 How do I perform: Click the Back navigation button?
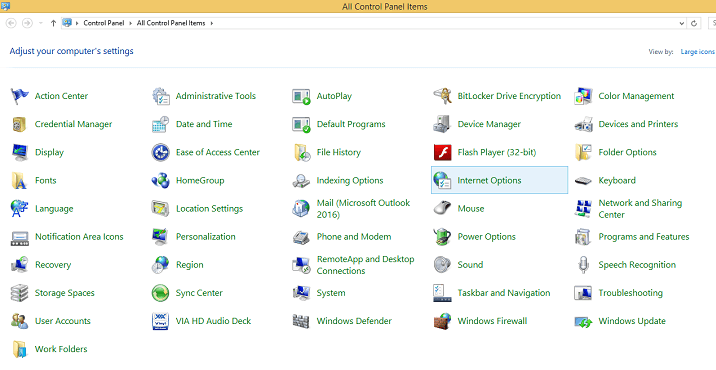tap(11, 23)
